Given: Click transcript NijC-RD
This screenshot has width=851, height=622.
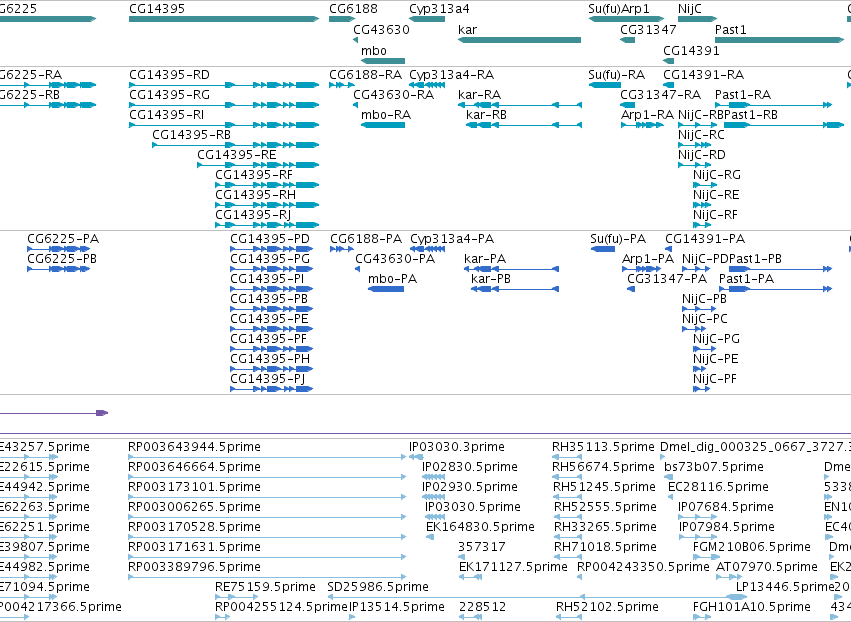Looking at the screenshot, I should pos(694,165).
